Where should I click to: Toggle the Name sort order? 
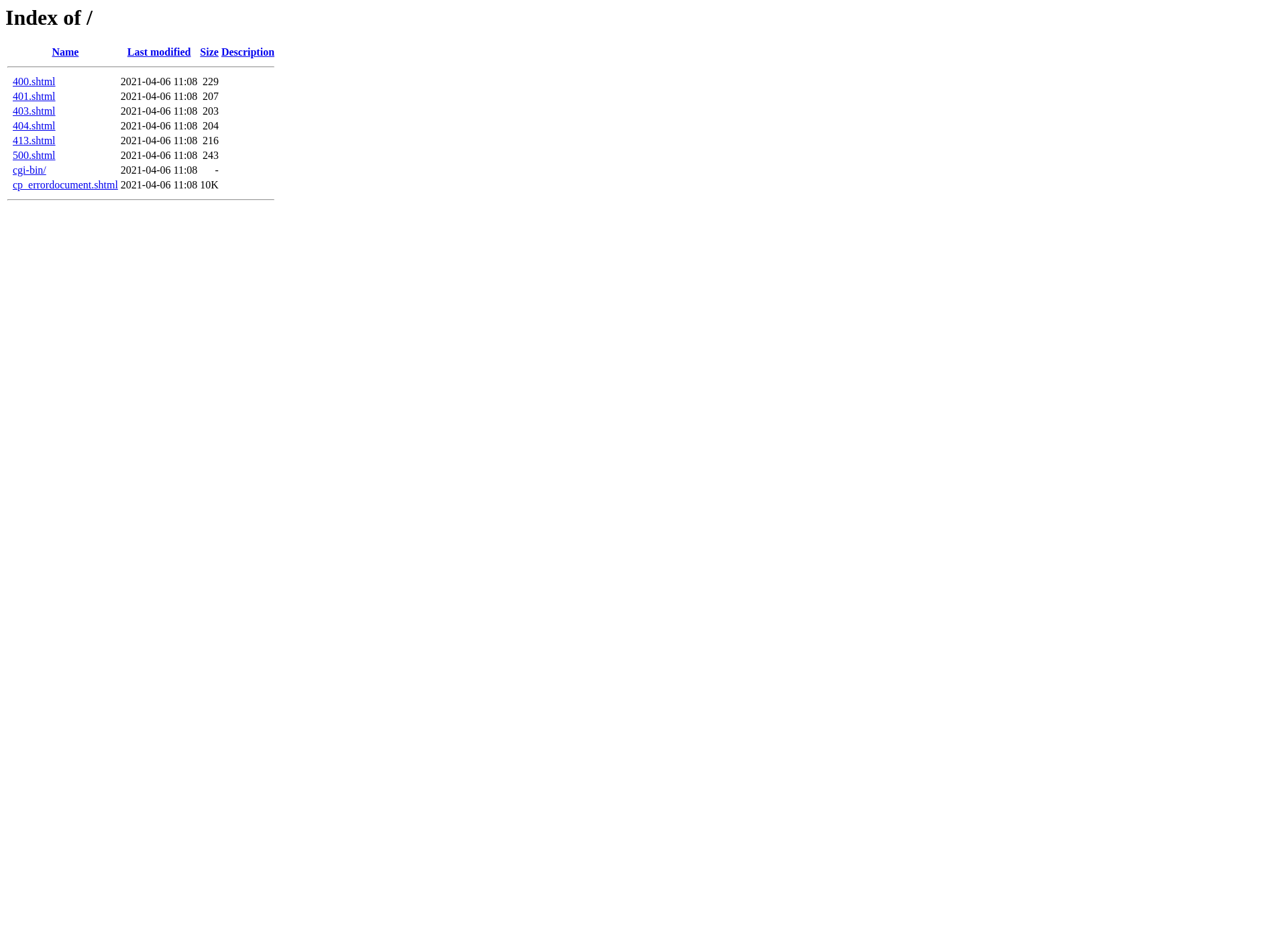(64, 52)
